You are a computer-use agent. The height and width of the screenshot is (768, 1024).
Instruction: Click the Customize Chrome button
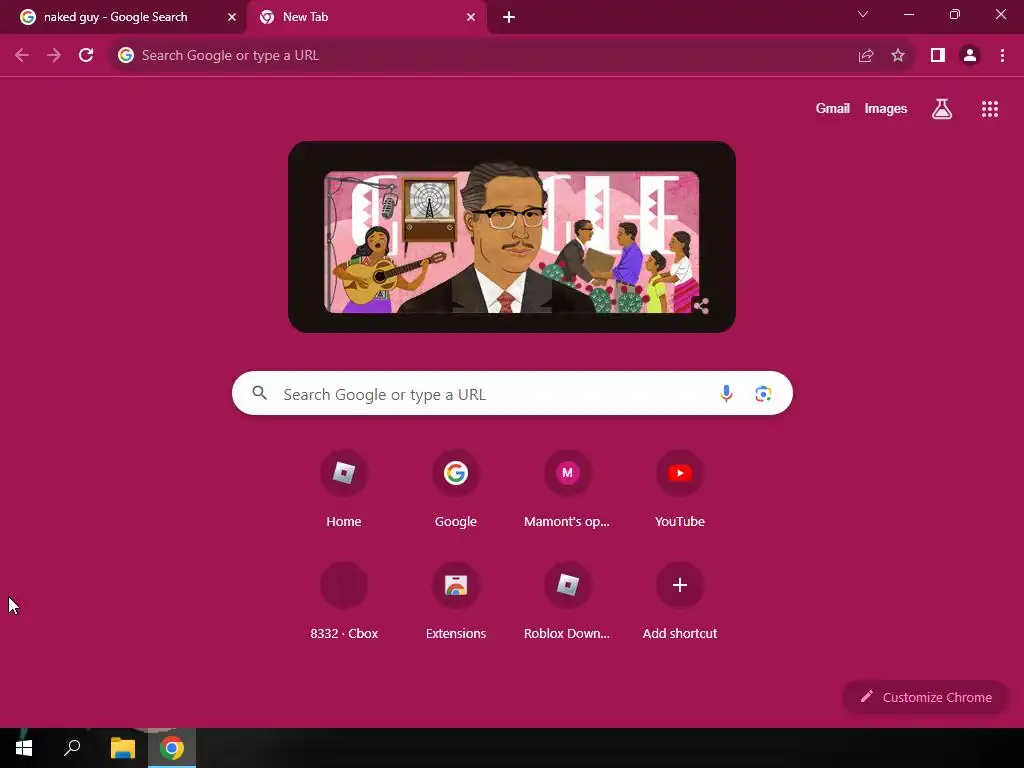[x=925, y=697]
